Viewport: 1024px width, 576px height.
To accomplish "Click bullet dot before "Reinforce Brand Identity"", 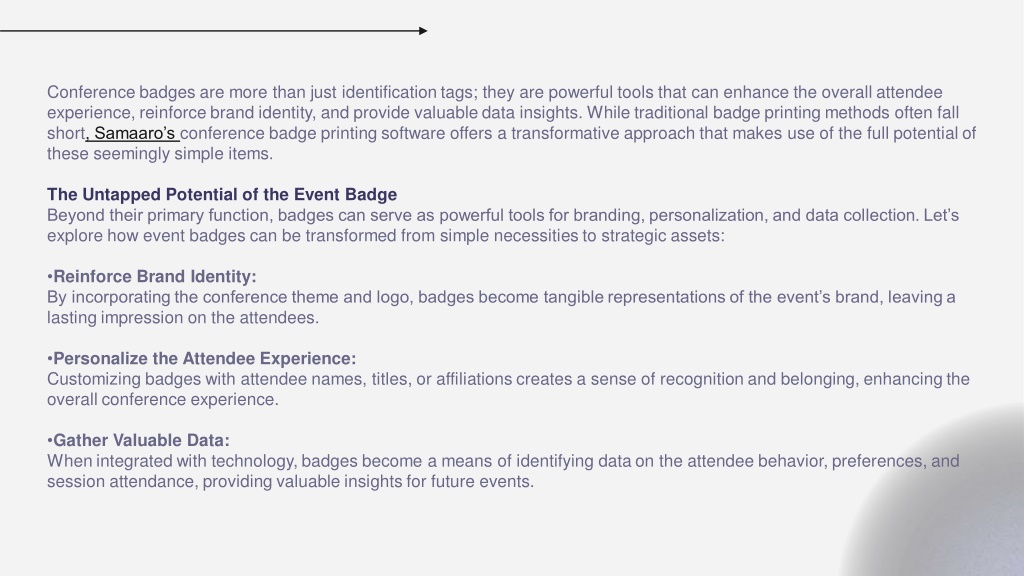I will [x=50, y=277].
